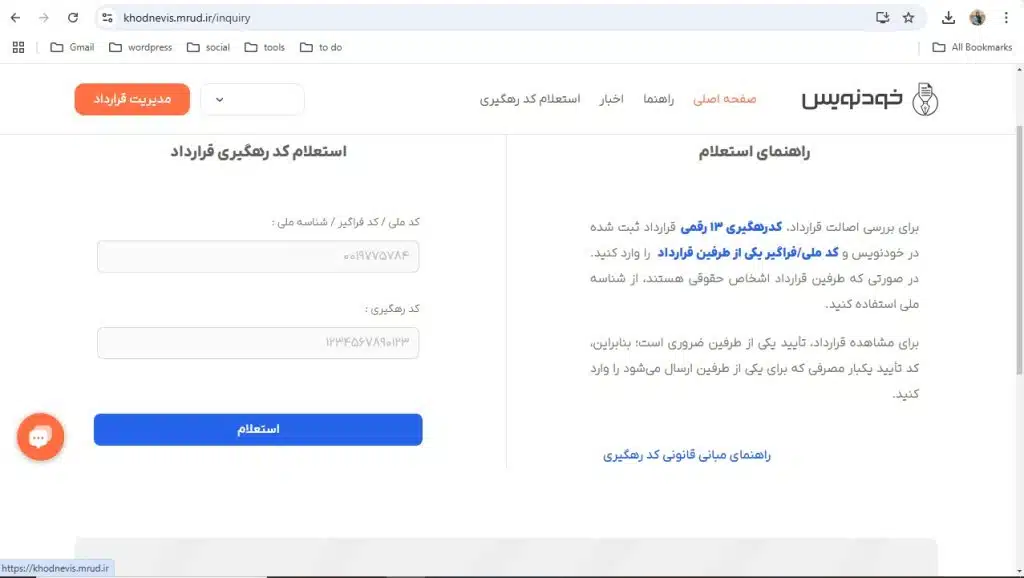Reload the page with the refresh icon

point(70,17)
